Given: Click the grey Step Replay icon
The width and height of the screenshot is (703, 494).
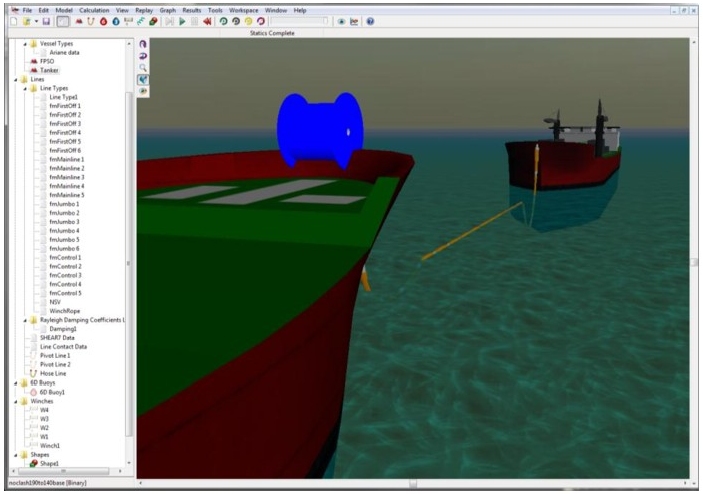Looking at the screenshot, I should click(236, 22).
